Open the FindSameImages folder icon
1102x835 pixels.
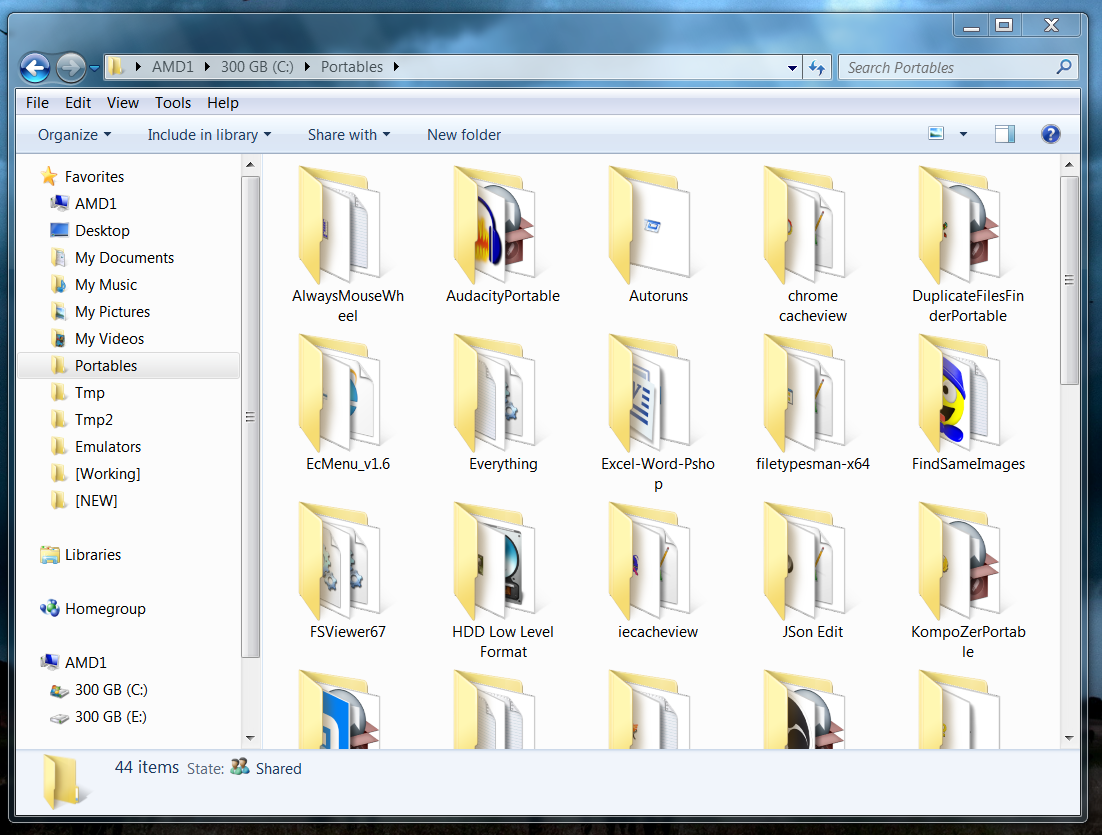point(967,396)
